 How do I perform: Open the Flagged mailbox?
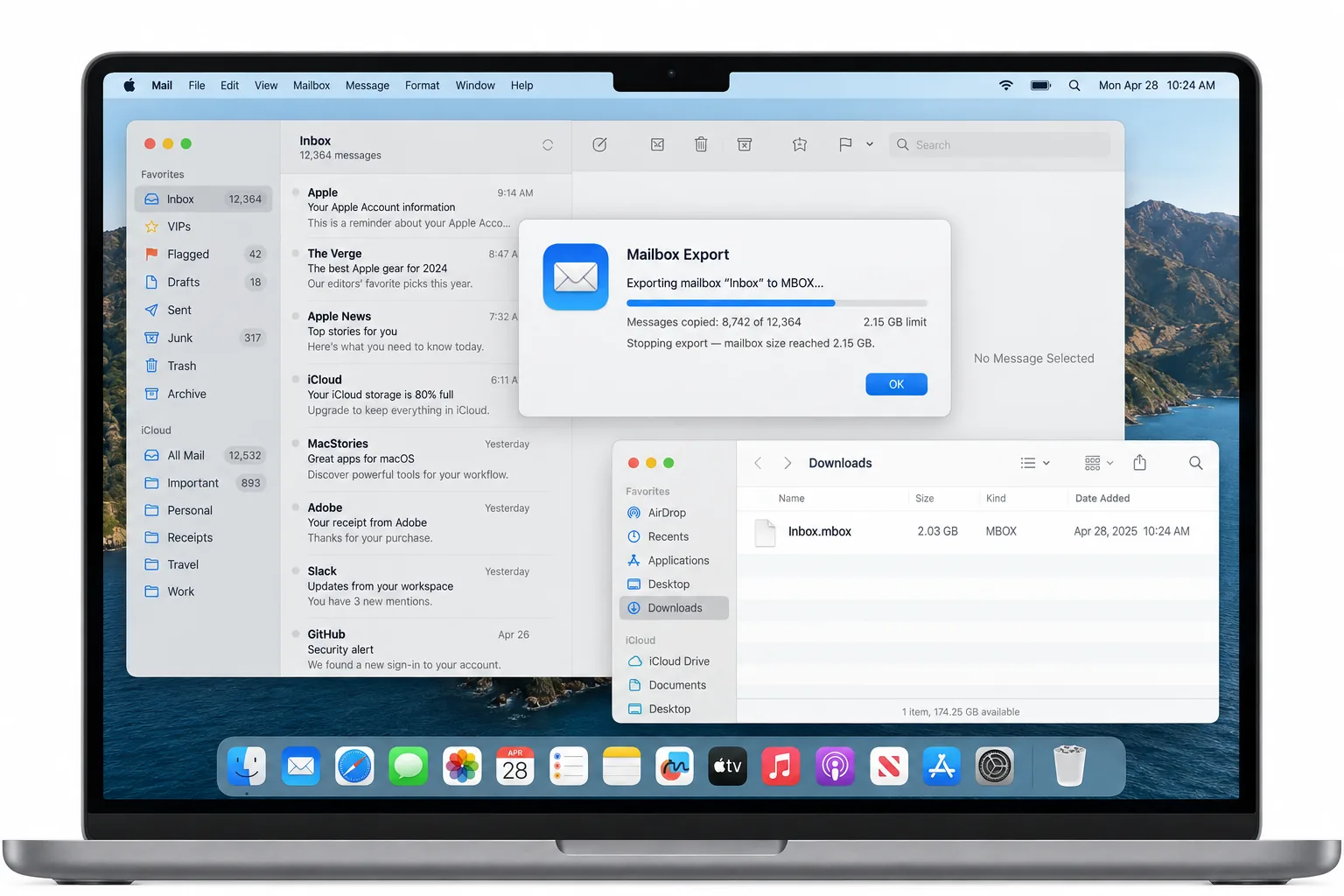203,255
